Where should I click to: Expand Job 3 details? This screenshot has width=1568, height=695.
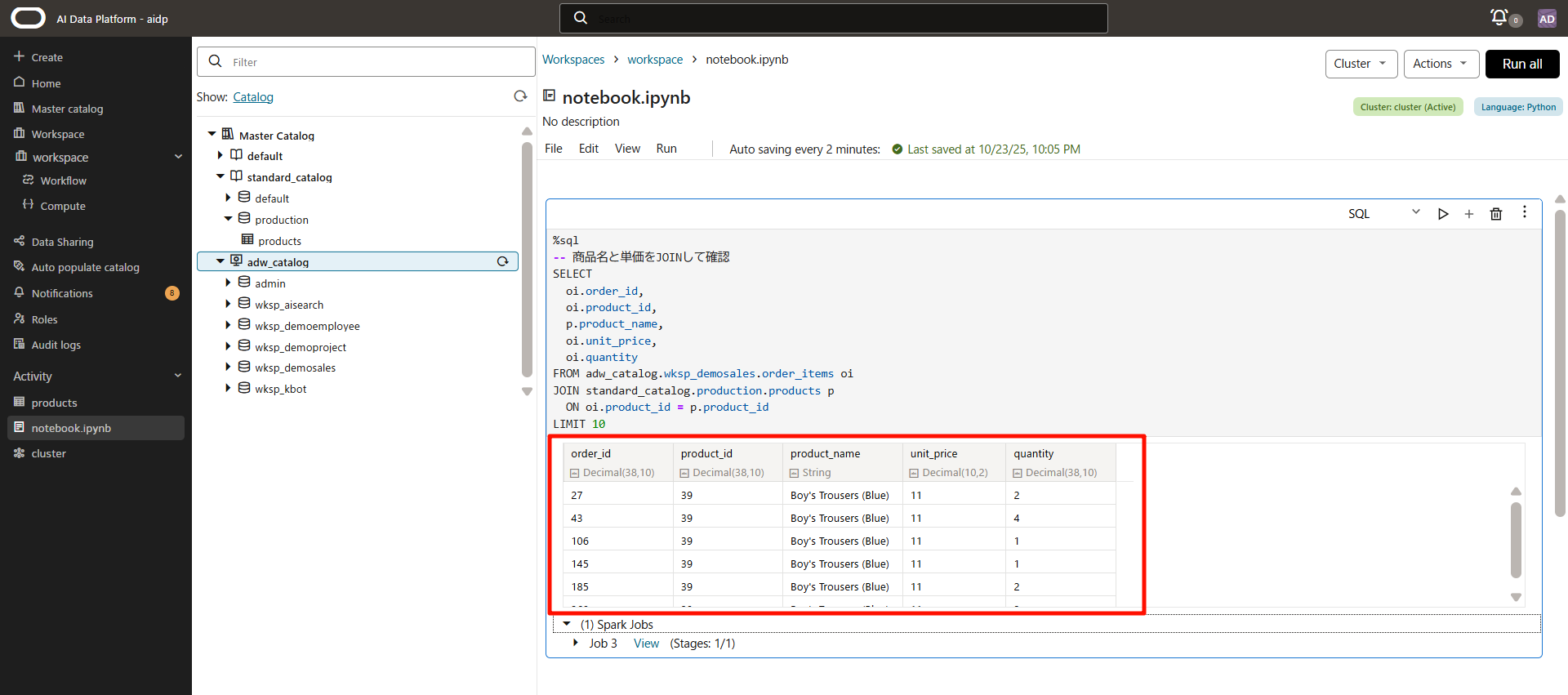pos(576,643)
